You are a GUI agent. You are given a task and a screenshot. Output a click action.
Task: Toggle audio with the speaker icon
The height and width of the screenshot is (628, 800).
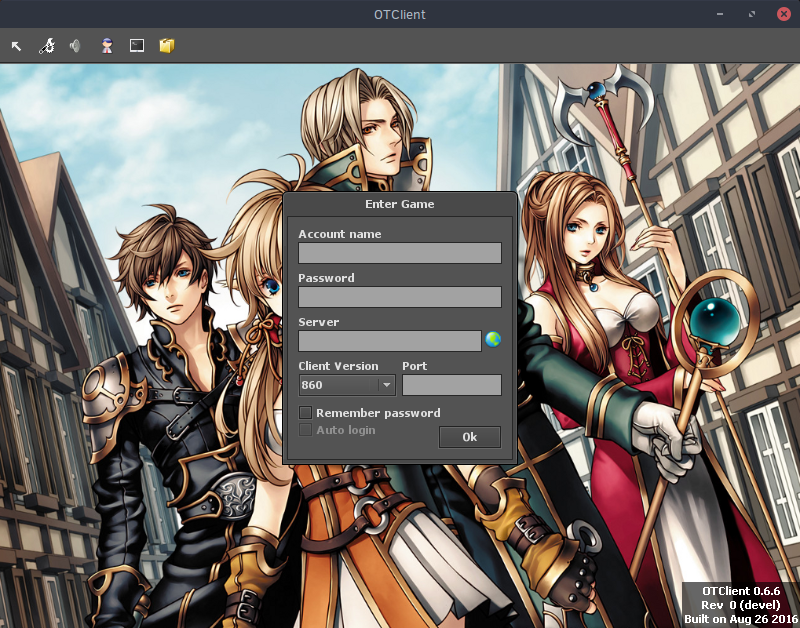[x=76, y=46]
